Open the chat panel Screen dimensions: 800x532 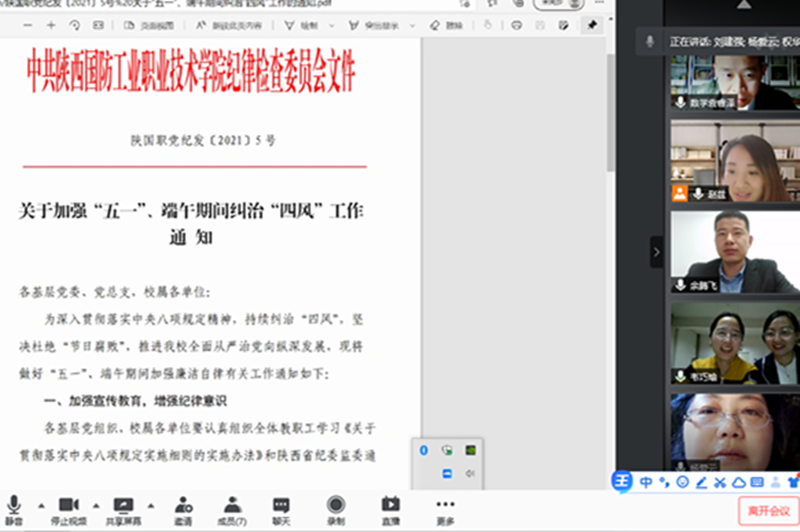[x=281, y=507]
